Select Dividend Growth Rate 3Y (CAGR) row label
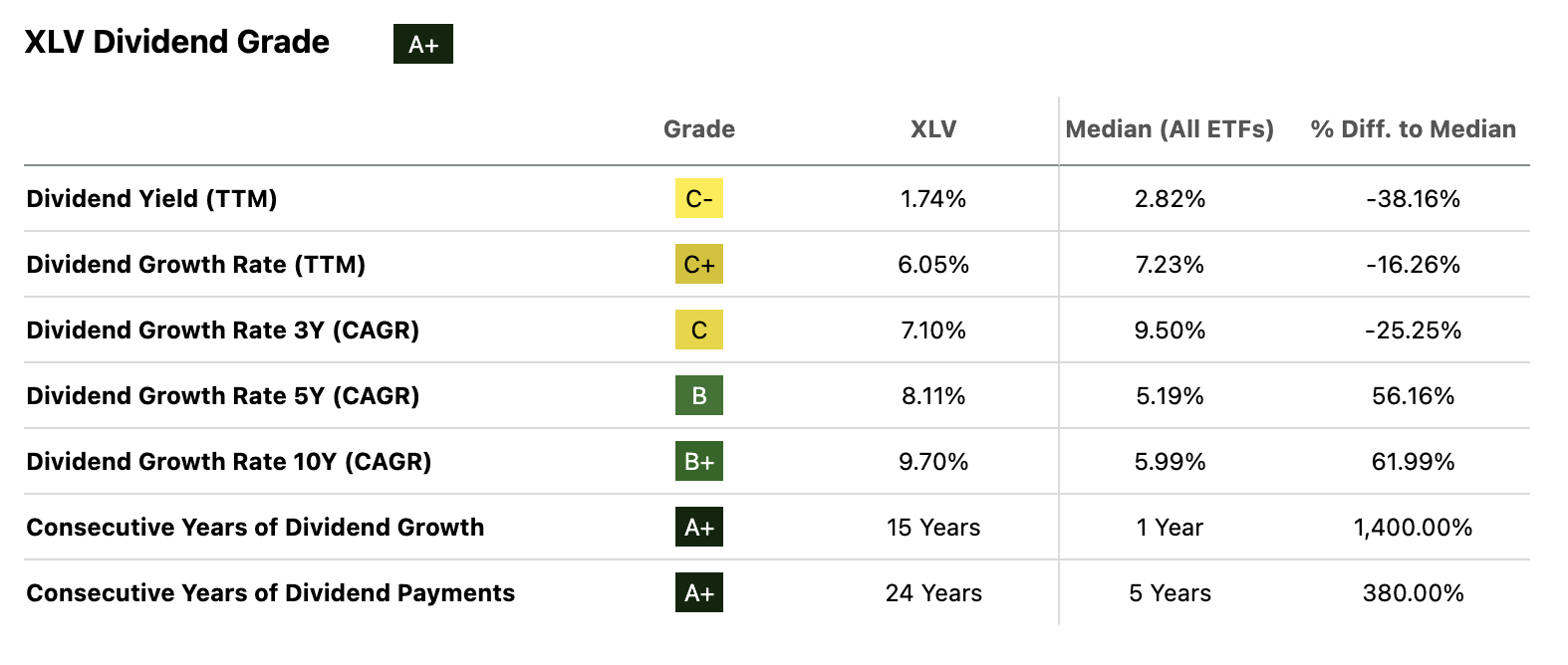Image resolution: width=1568 pixels, height=665 pixels. point(222,330)
